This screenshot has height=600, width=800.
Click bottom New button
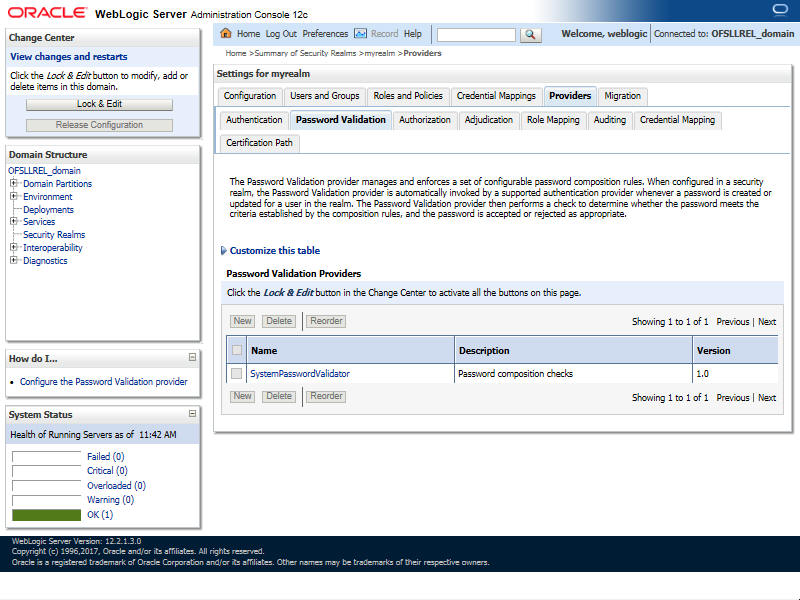click(x=242, y=396)
